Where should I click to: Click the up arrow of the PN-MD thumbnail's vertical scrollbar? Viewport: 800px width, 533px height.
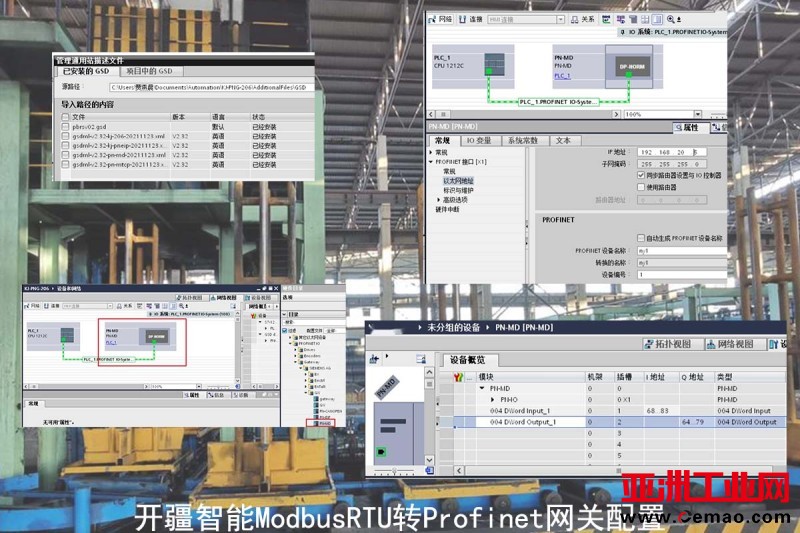point(429,372)
